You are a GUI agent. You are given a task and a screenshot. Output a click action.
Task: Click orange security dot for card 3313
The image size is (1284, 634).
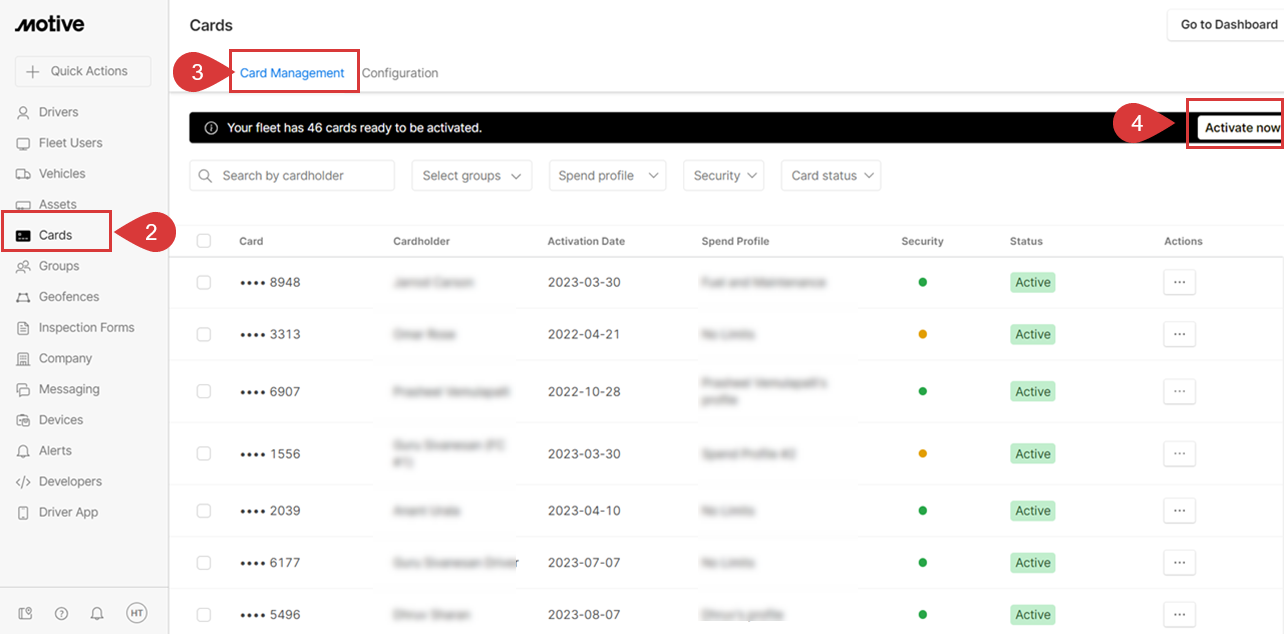(922, 334)
